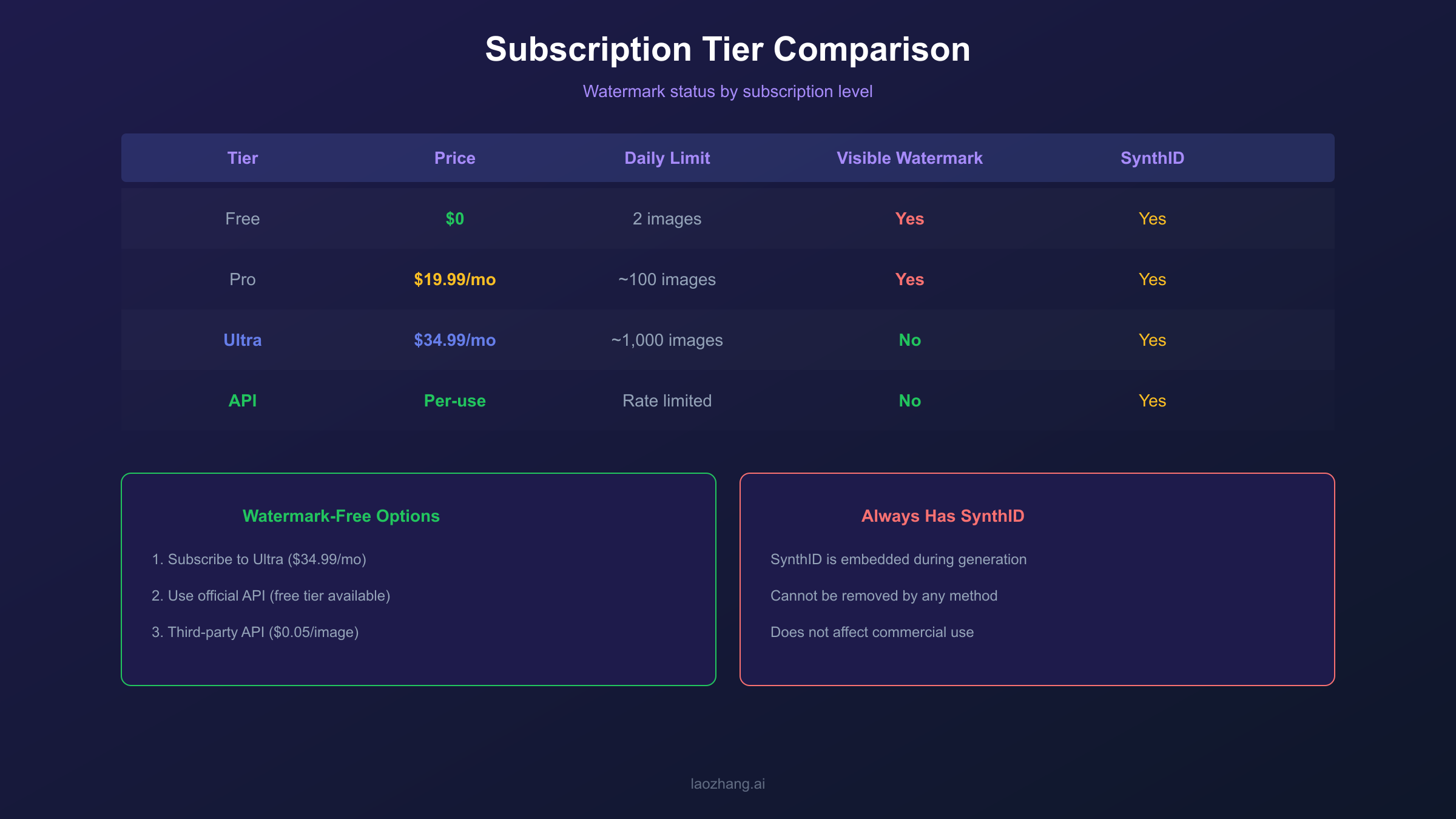Click the SynthID column header

tap(1152, 158)
